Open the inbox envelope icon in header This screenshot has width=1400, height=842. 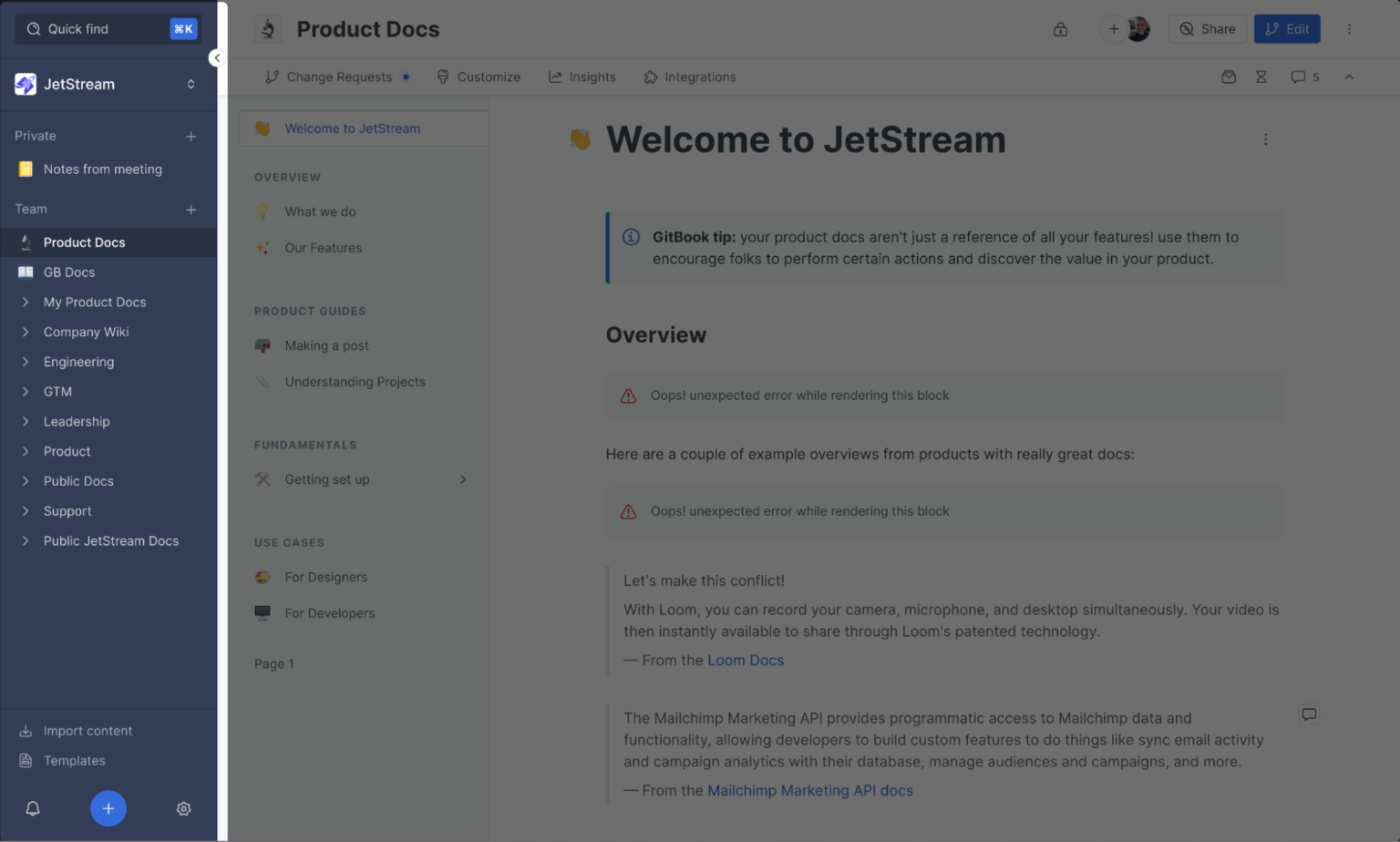tap(1229, 77)
